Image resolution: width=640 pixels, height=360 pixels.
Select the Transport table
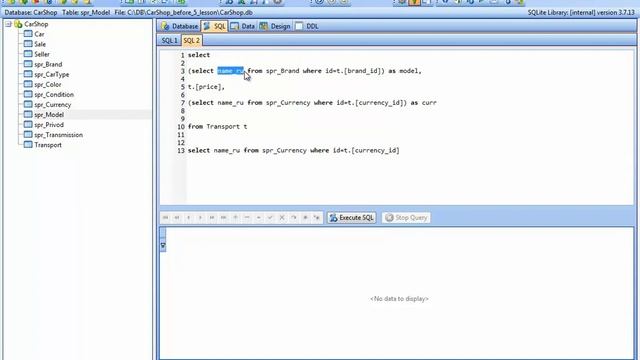[x=48, y=145]
